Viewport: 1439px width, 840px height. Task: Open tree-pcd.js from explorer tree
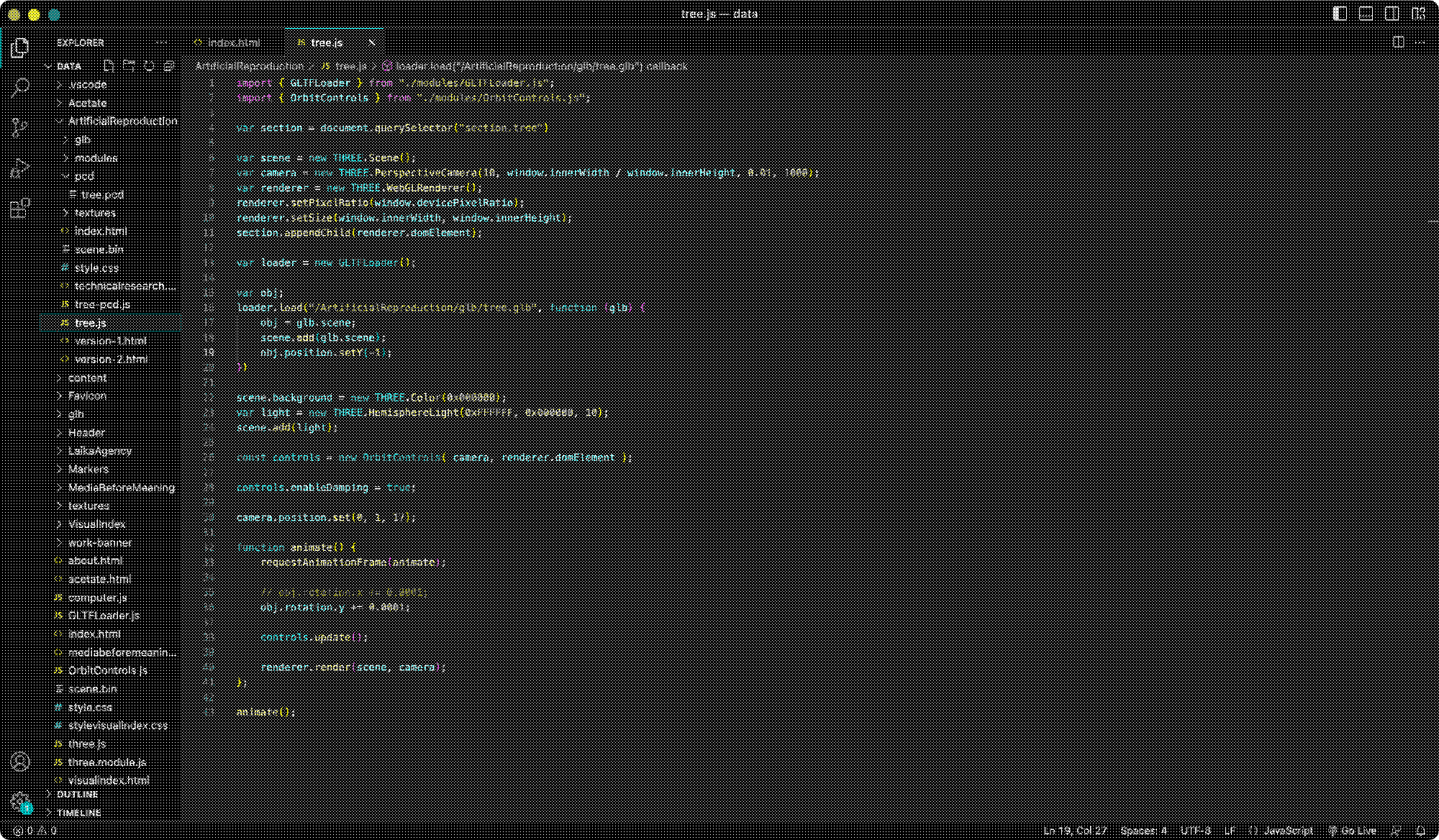click(101, 304)
